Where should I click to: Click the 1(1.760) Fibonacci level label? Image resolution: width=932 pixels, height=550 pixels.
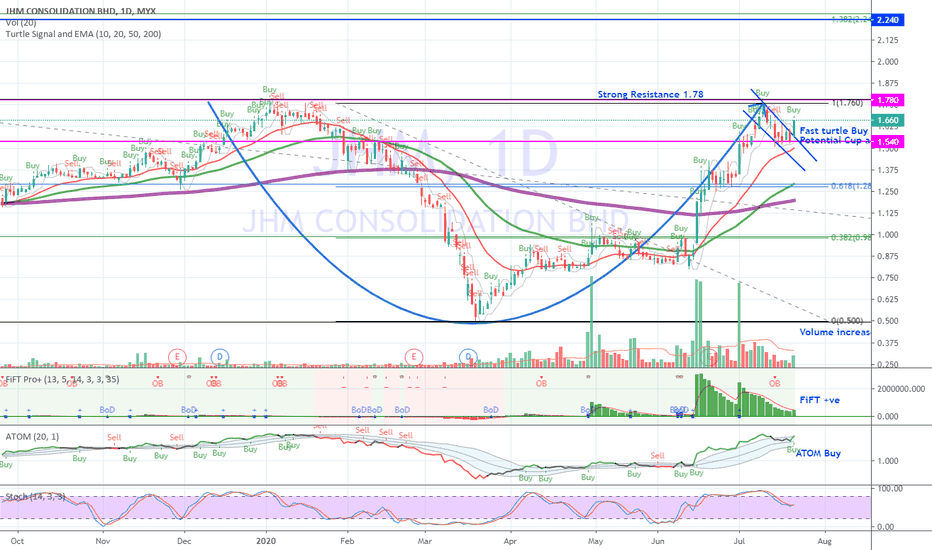click(x=847, y=103)
